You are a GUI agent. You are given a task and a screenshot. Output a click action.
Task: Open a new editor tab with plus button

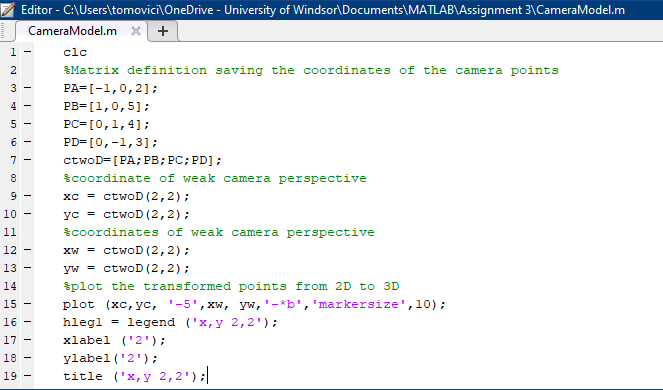pos(163,31)
